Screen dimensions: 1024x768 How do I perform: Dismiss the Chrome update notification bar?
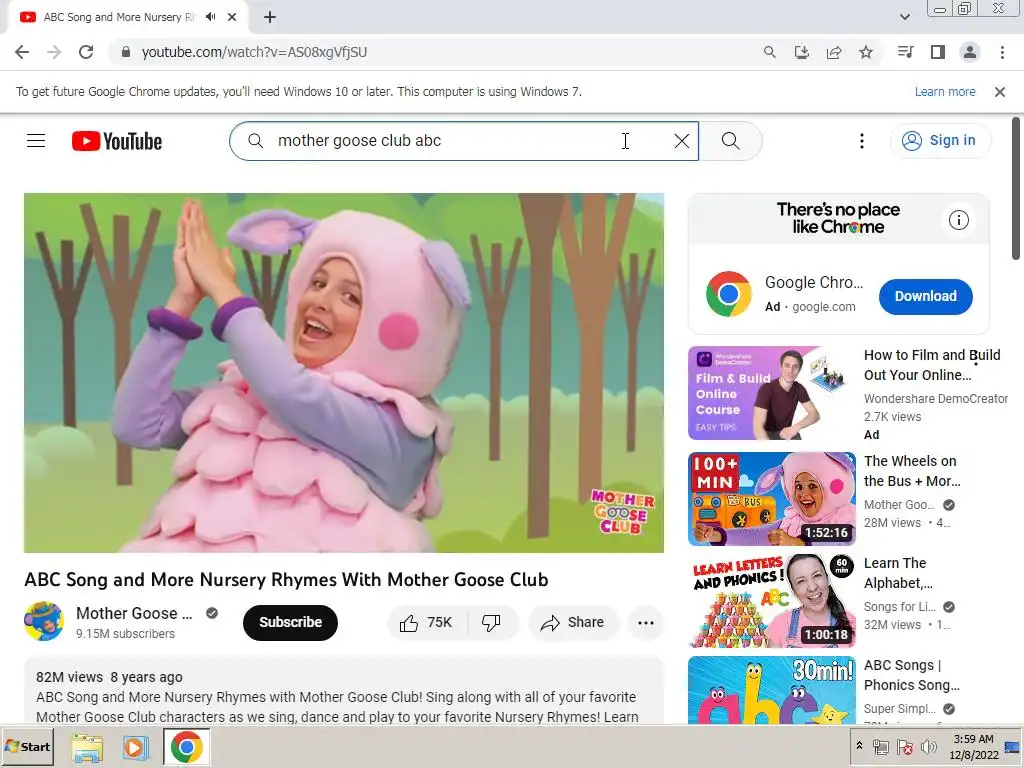click(x=999, y=92)
